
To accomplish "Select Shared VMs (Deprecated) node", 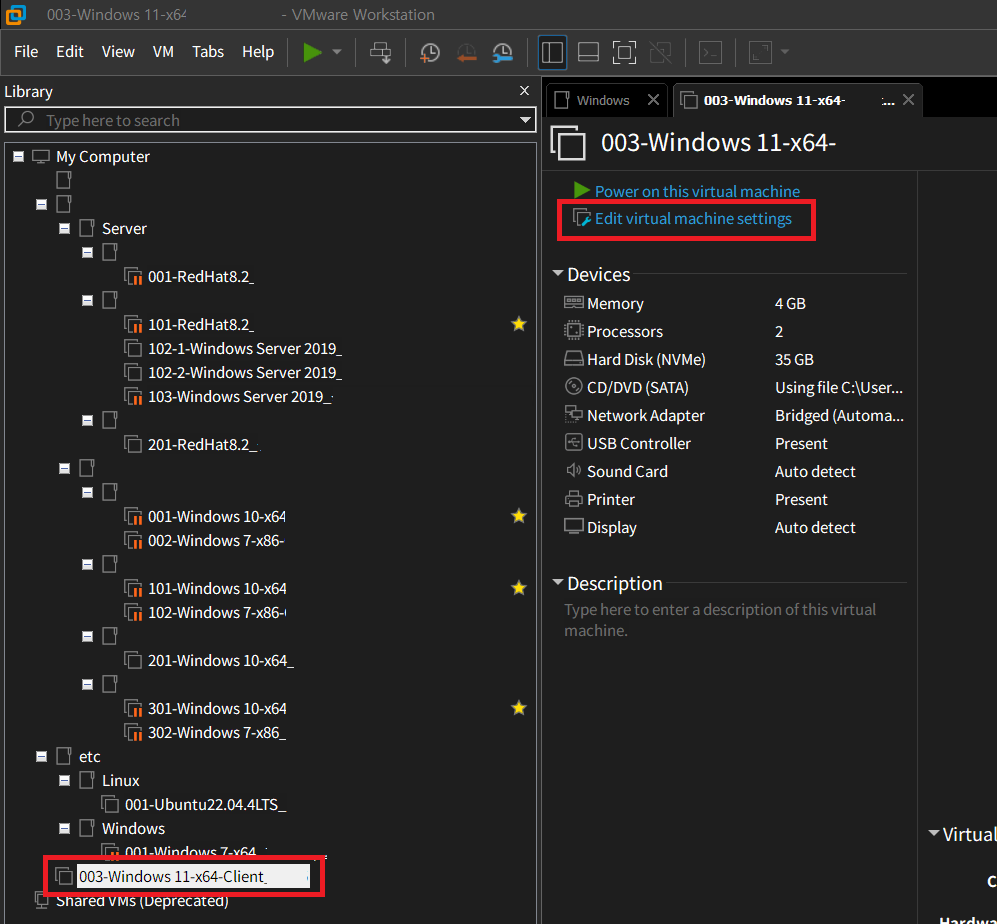I will point(142,900).
